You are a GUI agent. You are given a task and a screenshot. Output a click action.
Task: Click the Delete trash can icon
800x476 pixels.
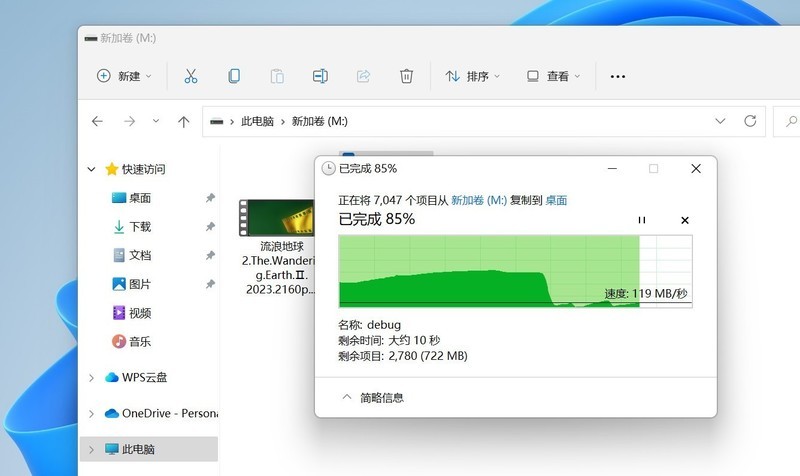pos(406,77)
